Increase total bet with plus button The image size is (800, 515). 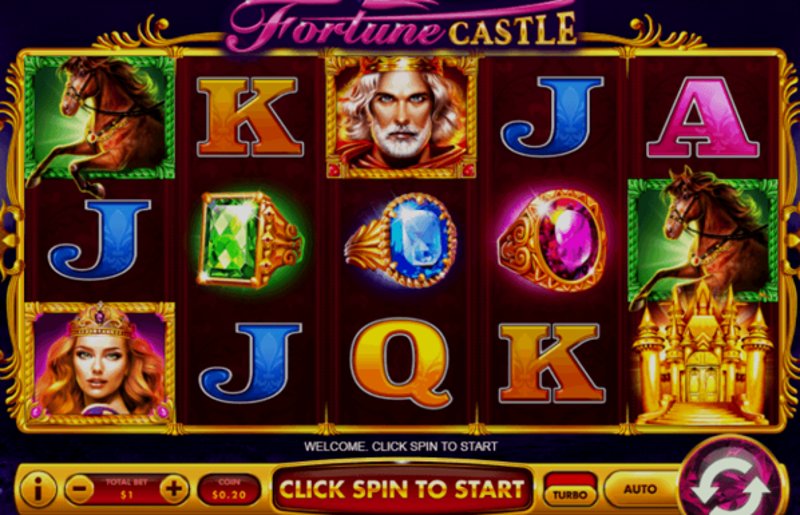174,489
